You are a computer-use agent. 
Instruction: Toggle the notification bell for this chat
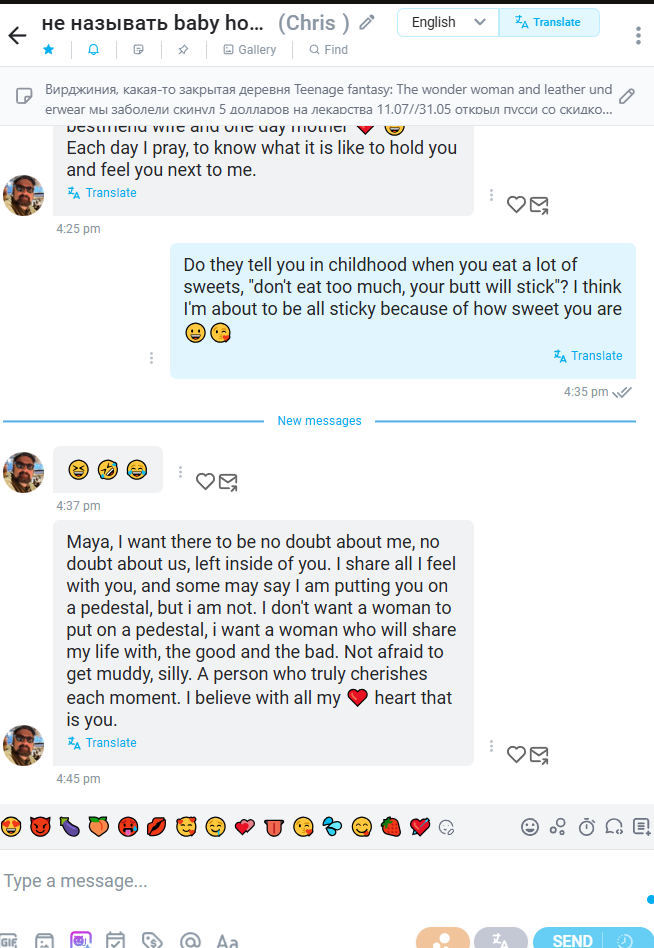click(94, 50)
